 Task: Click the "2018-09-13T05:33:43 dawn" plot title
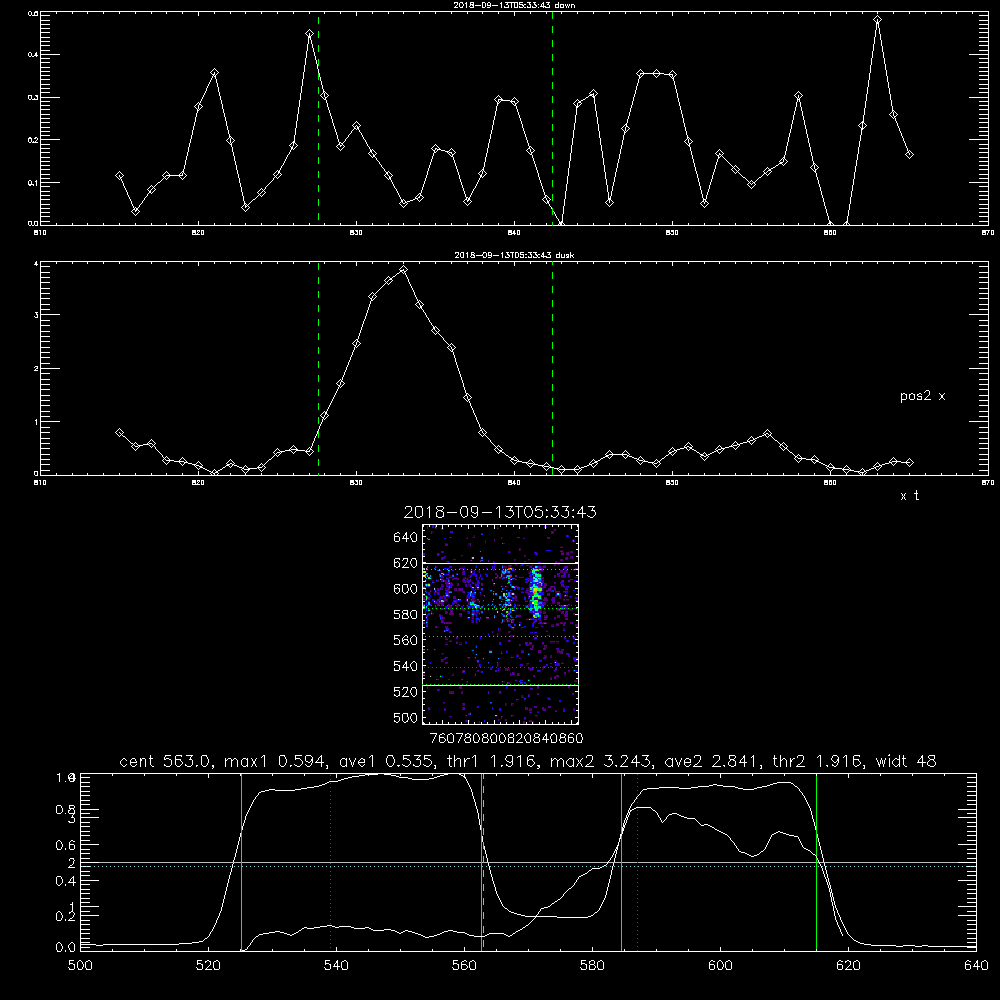click(514, 4)
